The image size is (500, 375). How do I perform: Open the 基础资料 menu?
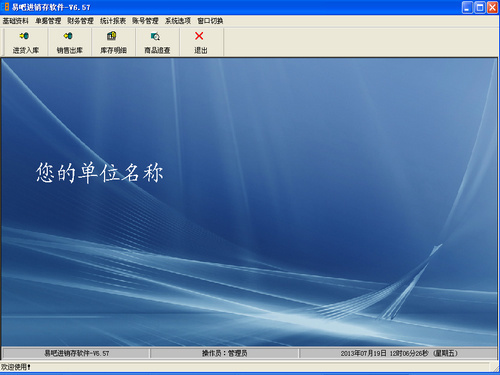(15, 21)
